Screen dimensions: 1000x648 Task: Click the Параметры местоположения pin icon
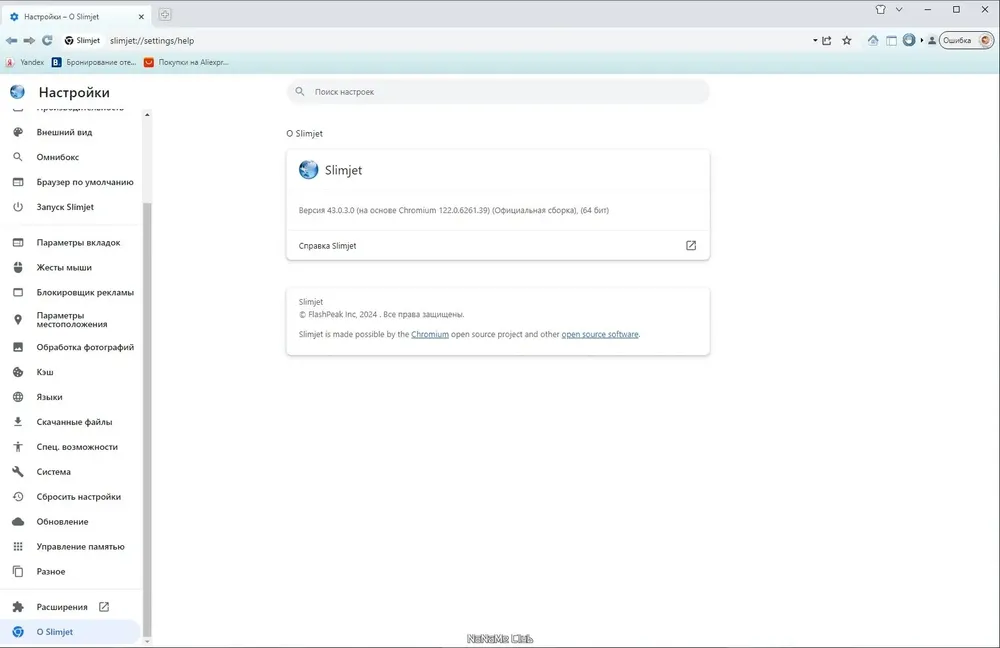point(18,320)
